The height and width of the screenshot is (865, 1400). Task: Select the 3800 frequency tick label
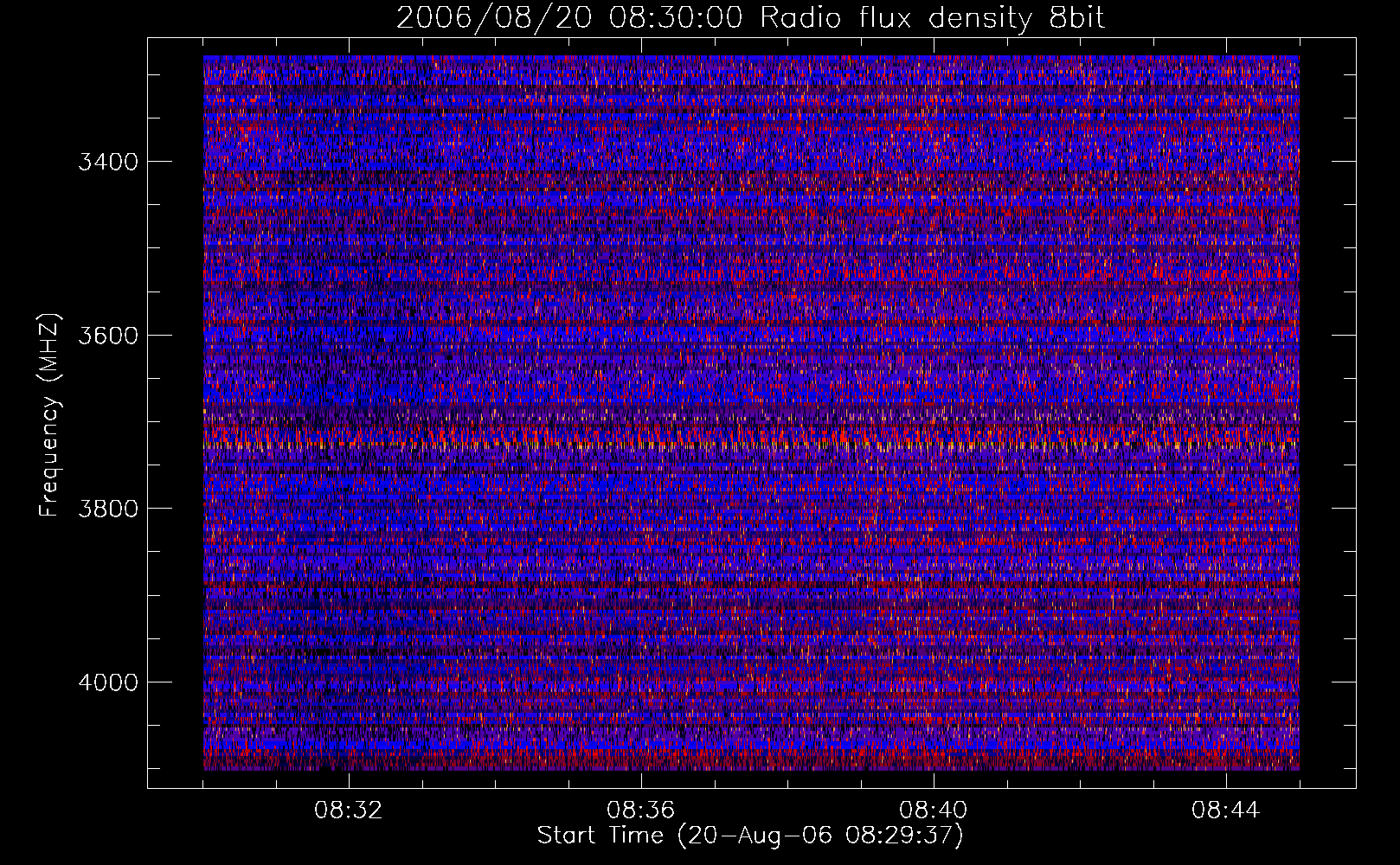coord(108,509)
